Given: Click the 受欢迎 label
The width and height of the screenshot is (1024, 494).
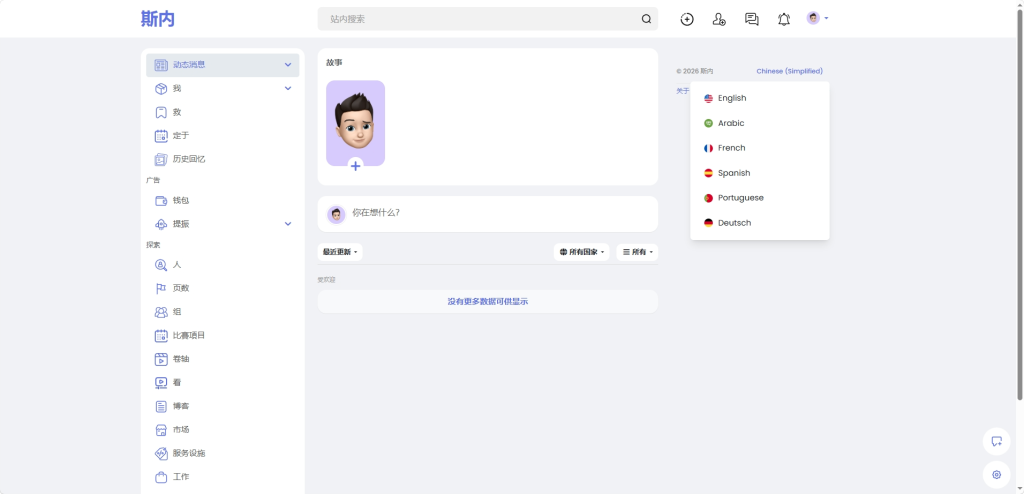Looking at the screenshot, I should pos(327,280).
